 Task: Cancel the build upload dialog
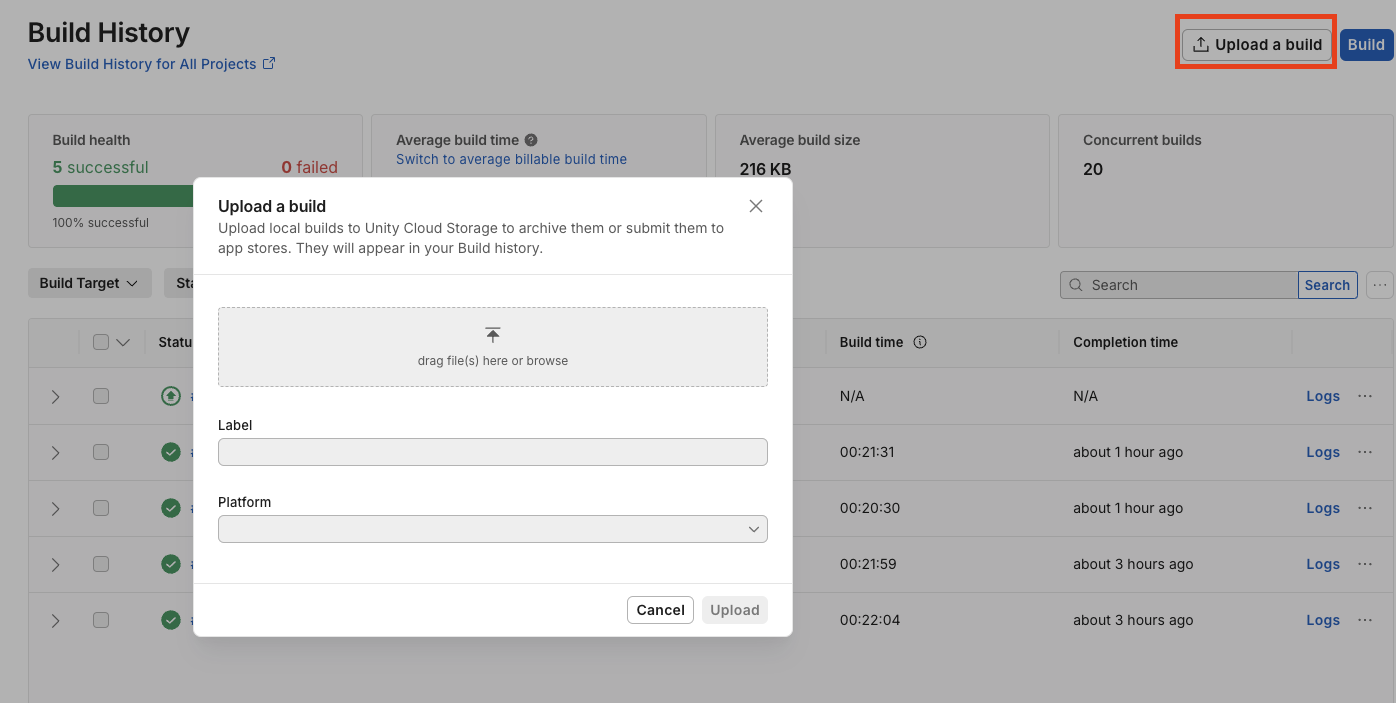pos(660,610)
